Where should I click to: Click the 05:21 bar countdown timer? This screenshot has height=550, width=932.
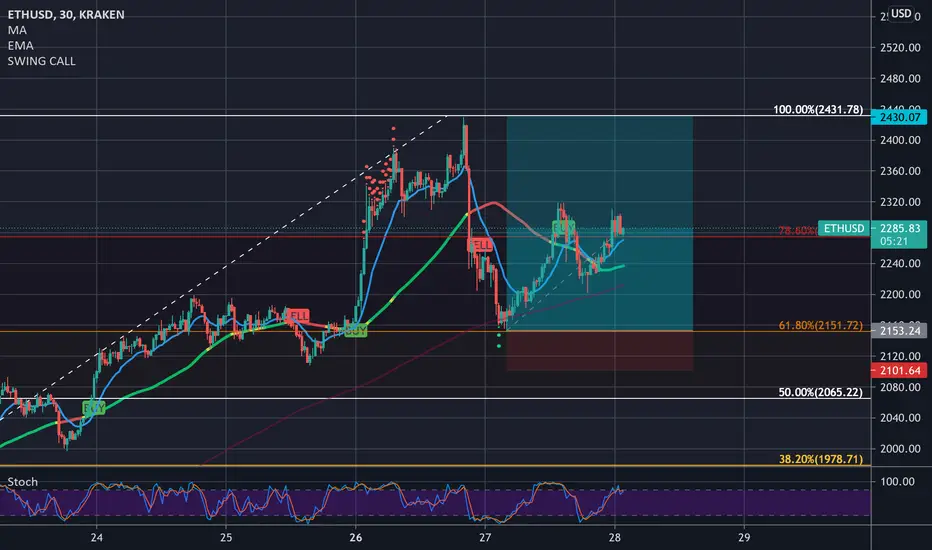click(x=894, y=241)
